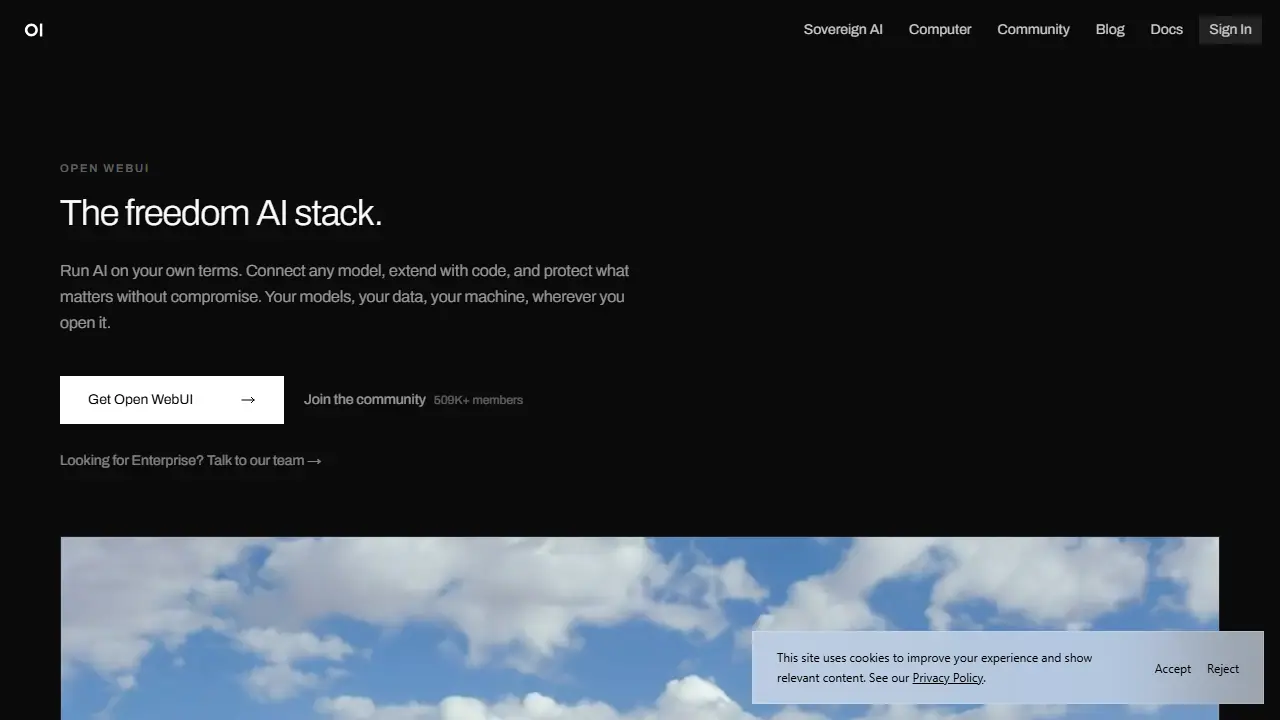Click the headline The freedom AI stack
This screenshot has width=1280, height=720.
pos(221,213)
